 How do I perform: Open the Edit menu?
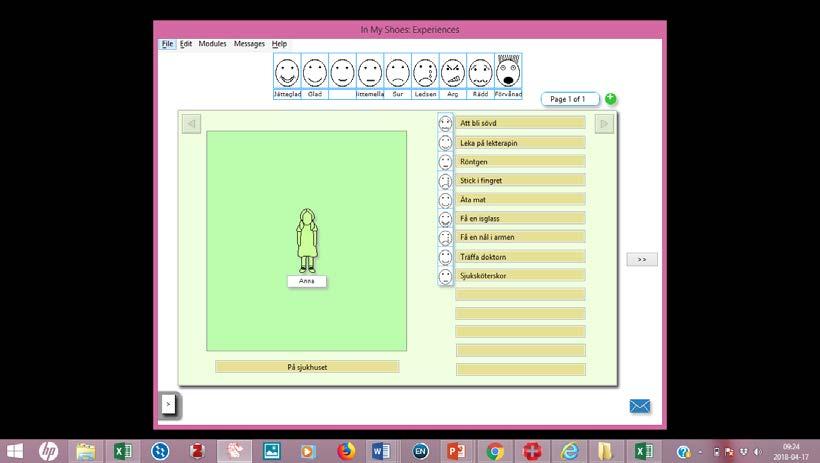point(186,44)
